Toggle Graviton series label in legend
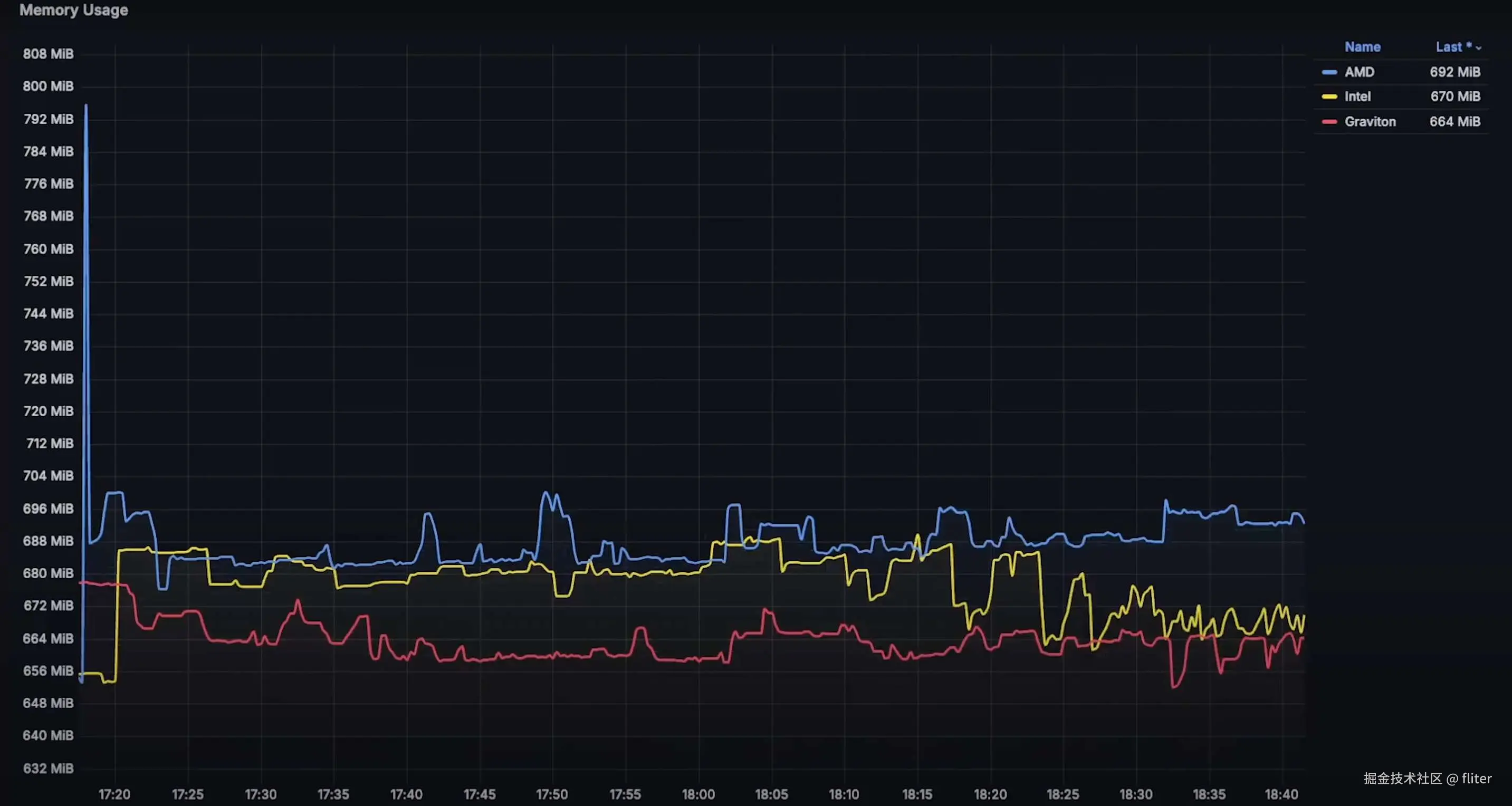Screen dimensions: 1512x806 (1370, 121)
